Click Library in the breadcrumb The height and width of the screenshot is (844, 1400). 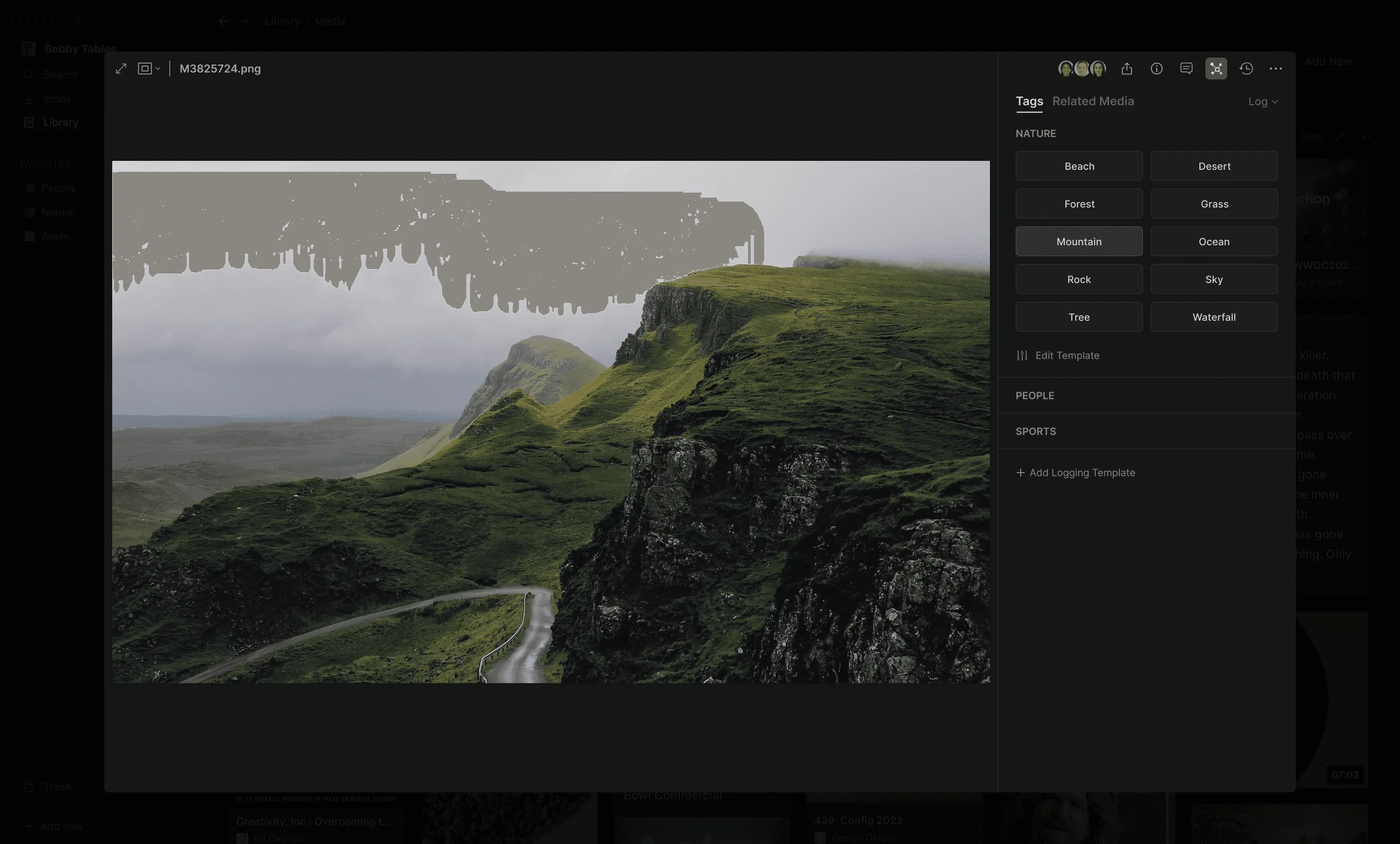coord(282,21)
